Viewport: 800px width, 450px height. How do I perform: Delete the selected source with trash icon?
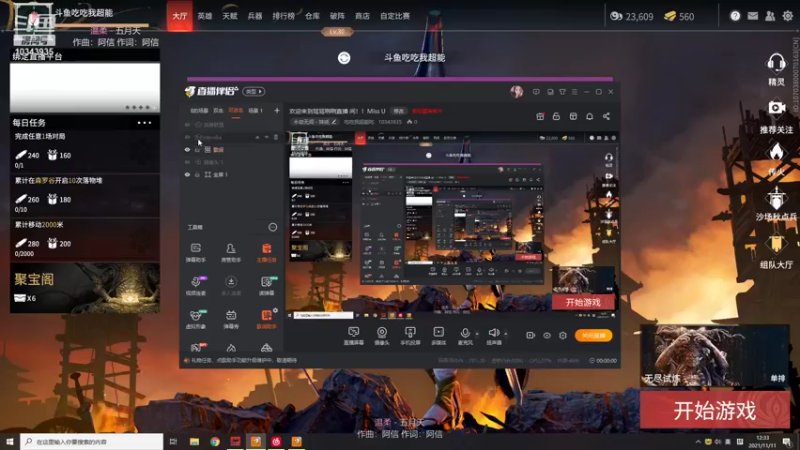coord(276,137)
